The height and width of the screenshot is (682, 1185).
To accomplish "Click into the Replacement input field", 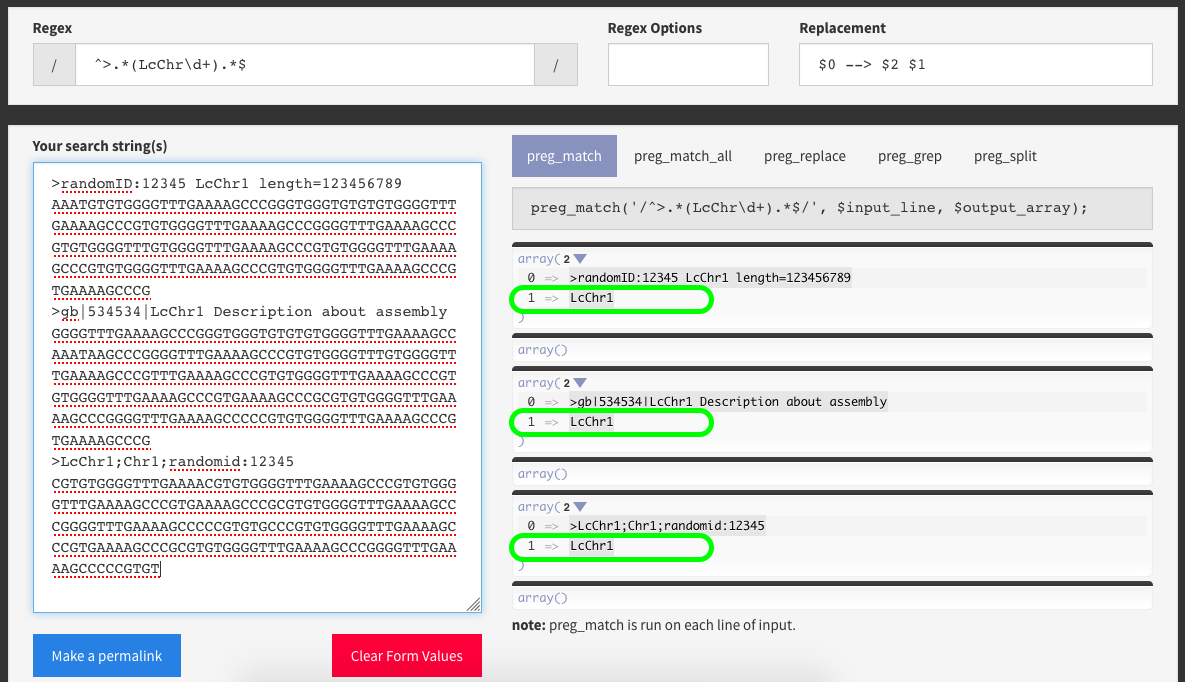I will point(976,65).
